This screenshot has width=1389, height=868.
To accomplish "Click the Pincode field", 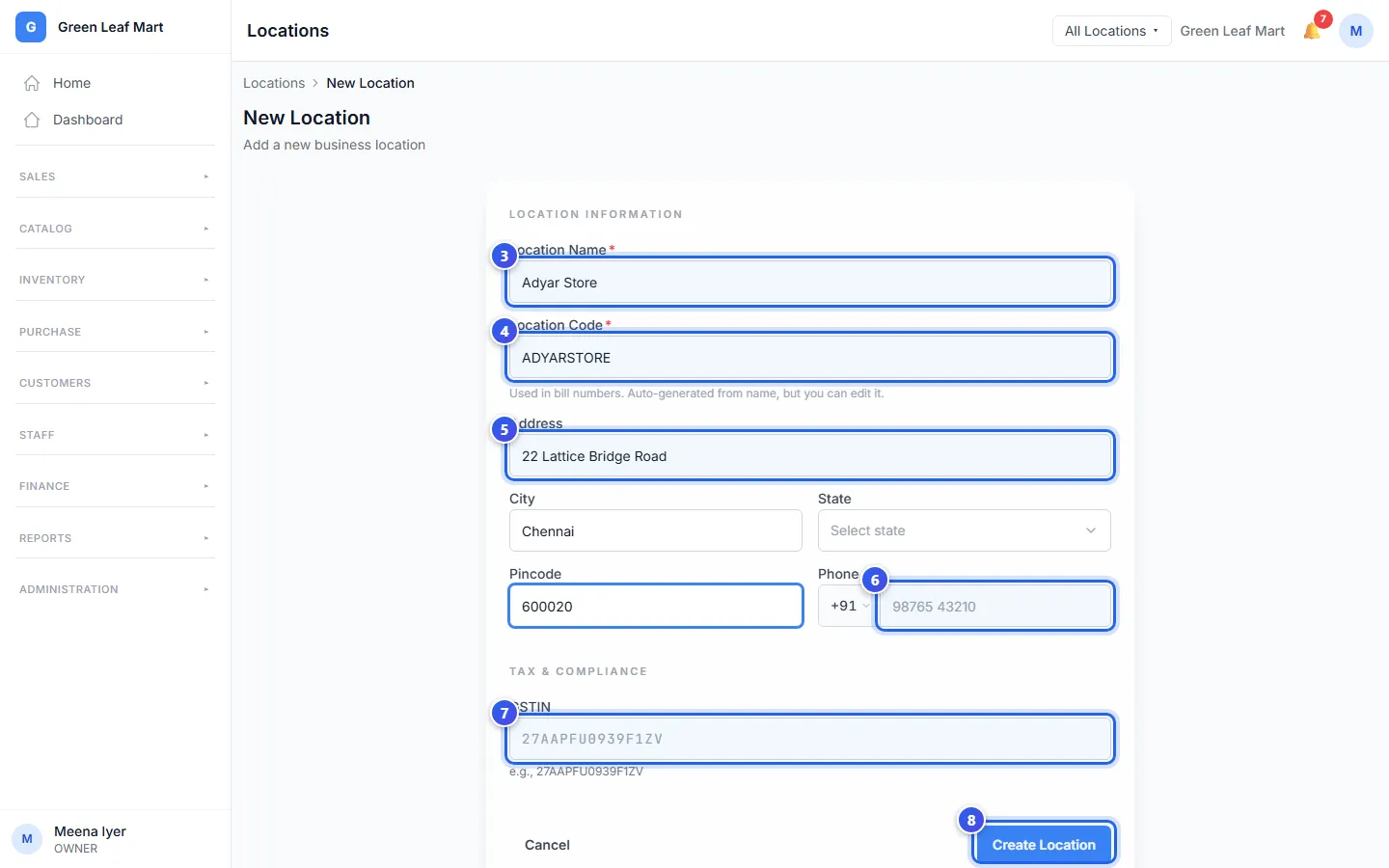I will [656, 607].
